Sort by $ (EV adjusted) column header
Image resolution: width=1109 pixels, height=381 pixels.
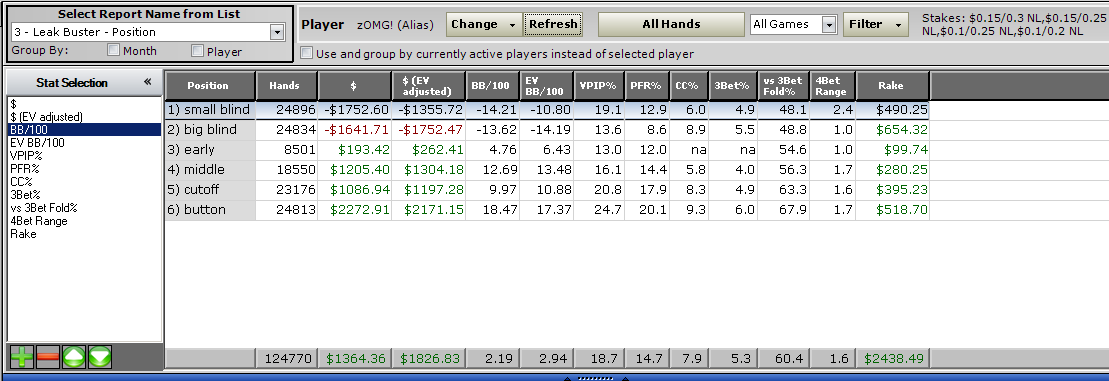click(429, 86)
